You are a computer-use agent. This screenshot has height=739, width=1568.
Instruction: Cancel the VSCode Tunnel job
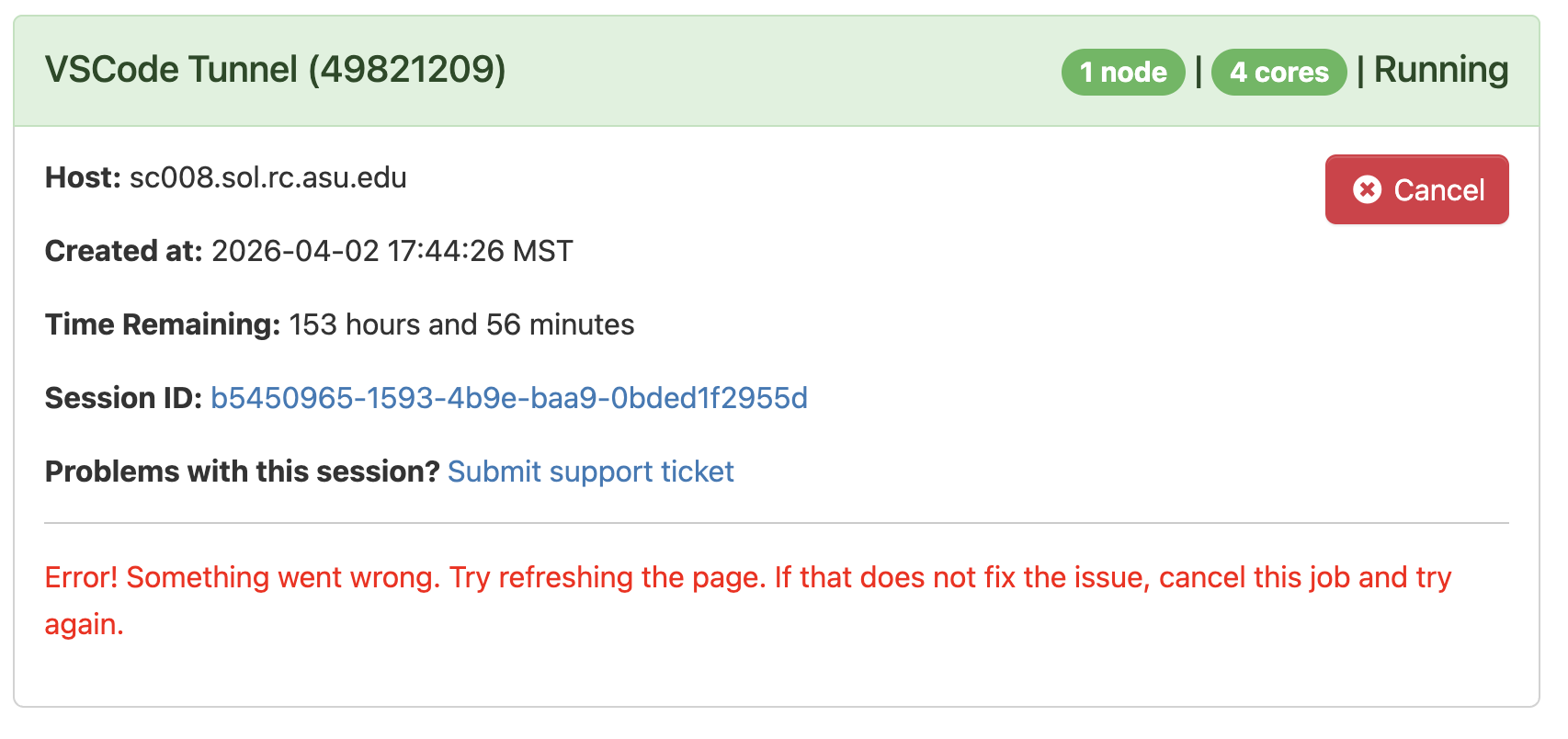point(1416,189)
